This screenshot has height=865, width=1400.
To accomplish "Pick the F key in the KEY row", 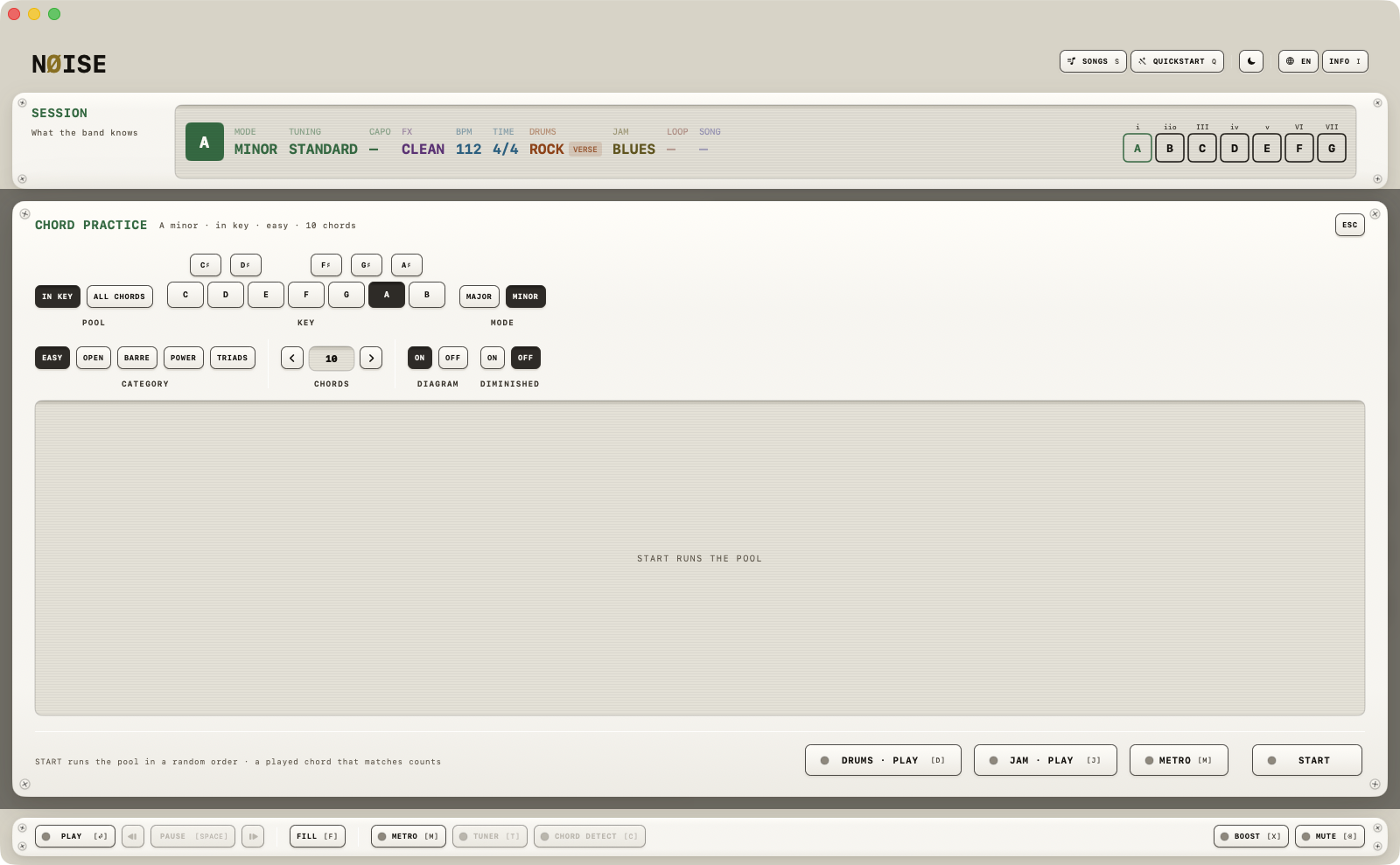I will click(306, 295).
